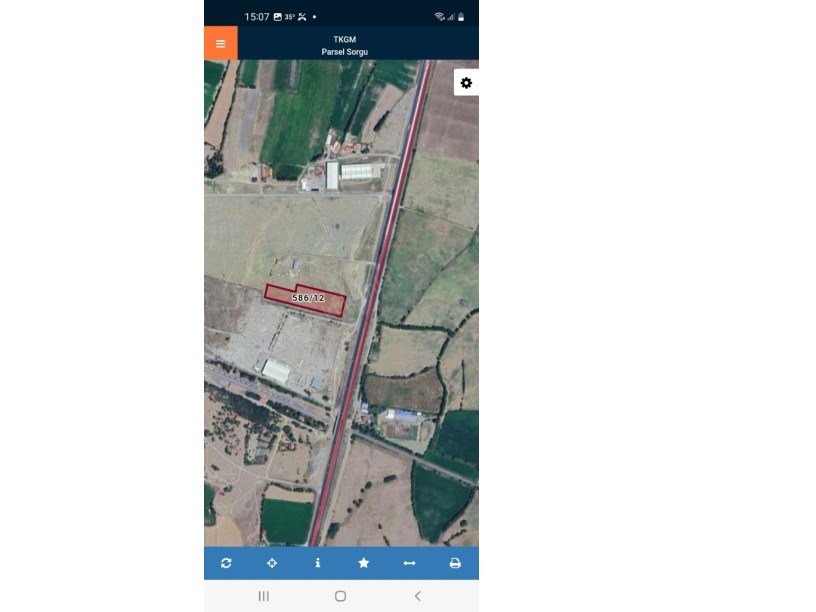816x612 pixels.
Task: Tap the Android recent apps button
Action: [264, 596]
